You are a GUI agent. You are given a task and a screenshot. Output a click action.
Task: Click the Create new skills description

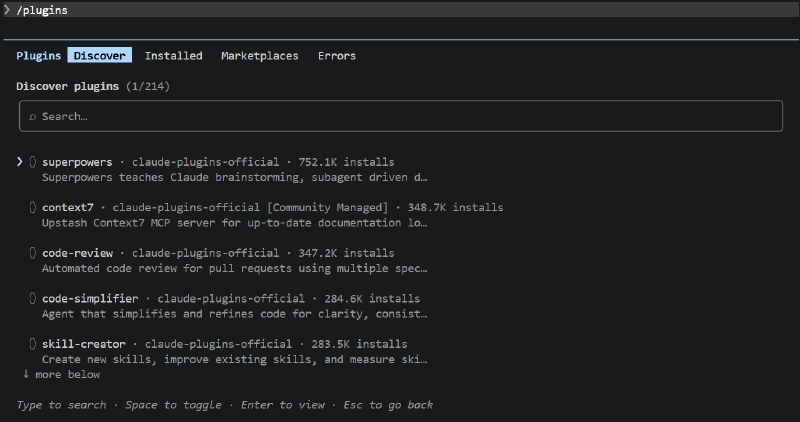coord(235,359)
